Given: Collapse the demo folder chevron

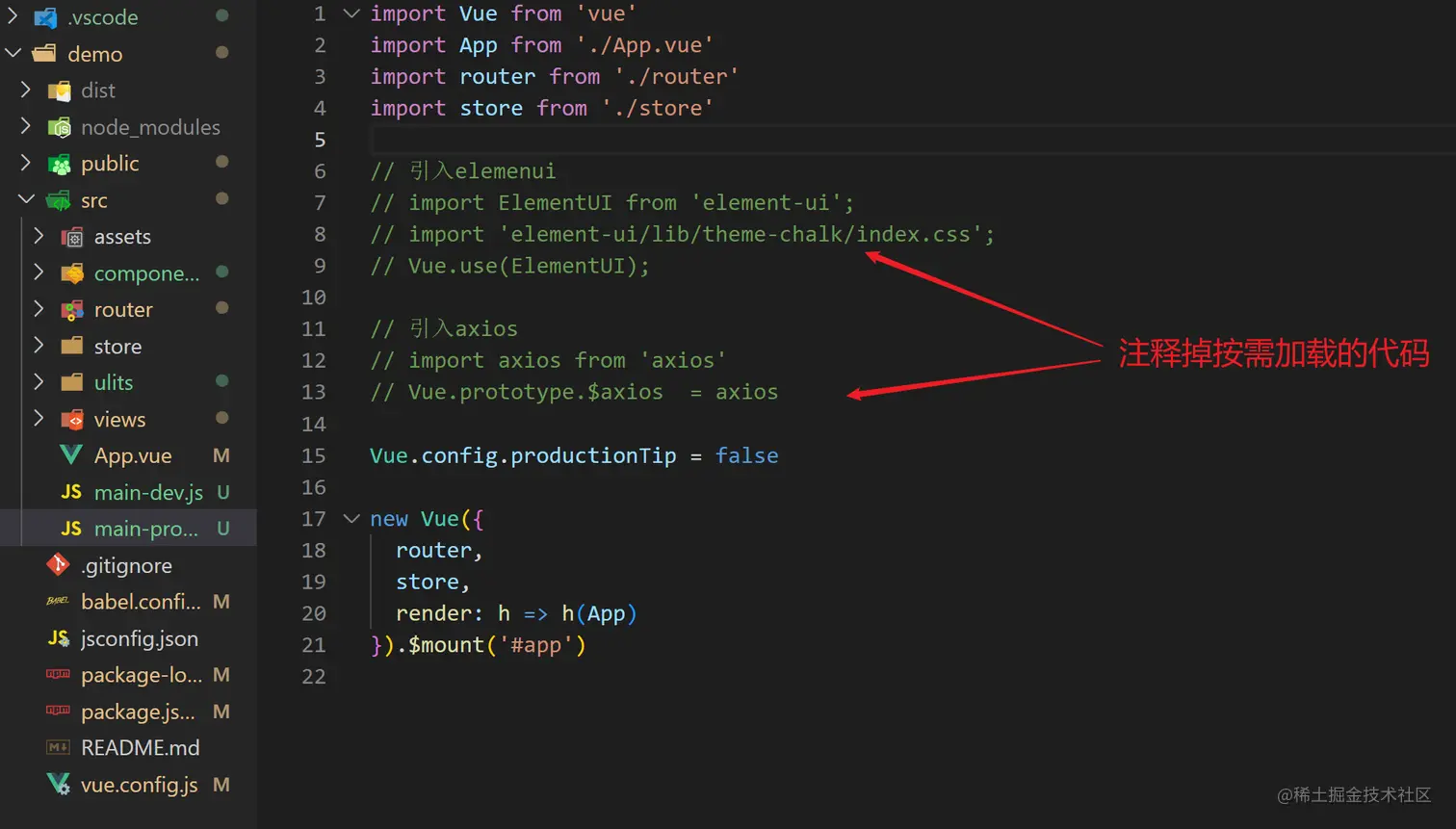Looking at the screenshot, I should point(13,53).
